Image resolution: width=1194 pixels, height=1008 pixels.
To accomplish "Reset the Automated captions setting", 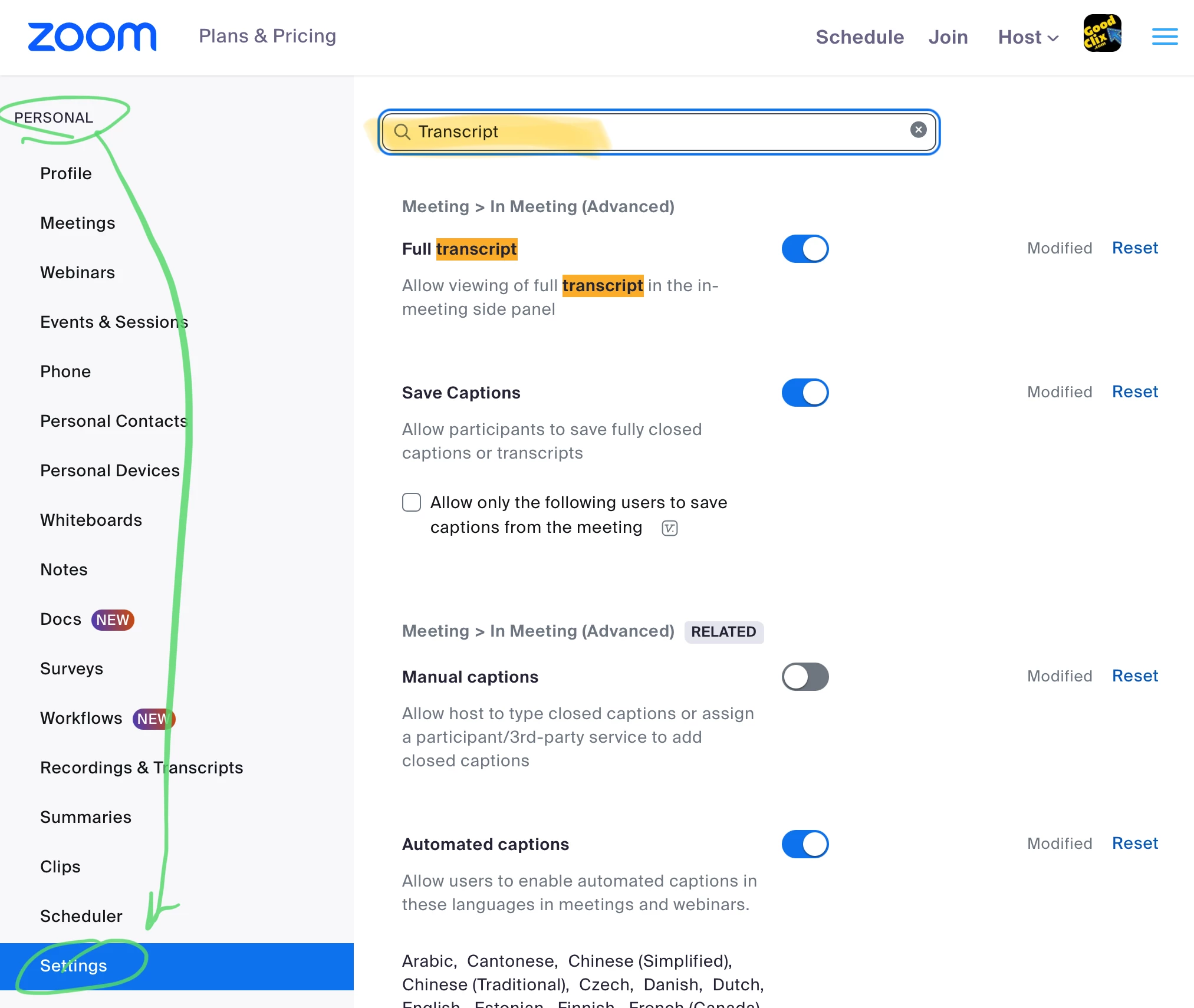I will (x=1134, y=843).
